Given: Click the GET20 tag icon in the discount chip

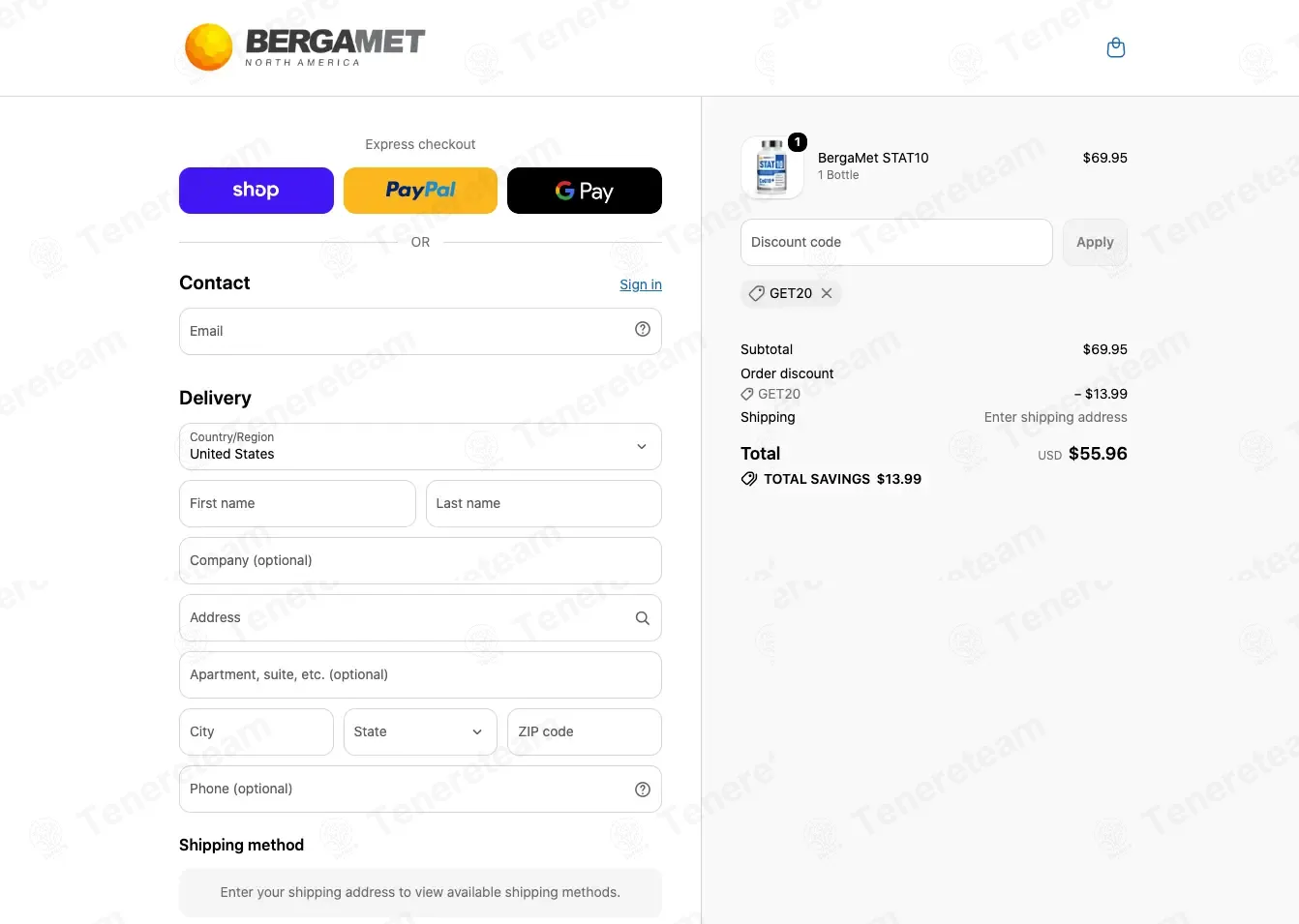Looking at the screenshot, I should pyautogui.click(x=757, y=293).
